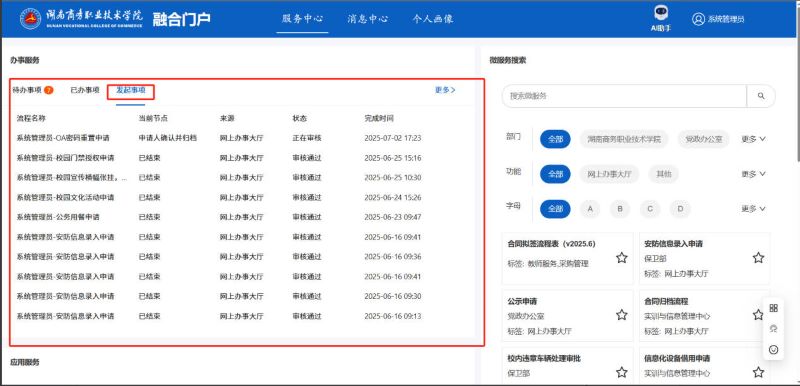
Task: Select the 全部 filter in 部门 row
Action: coord(555,139)
